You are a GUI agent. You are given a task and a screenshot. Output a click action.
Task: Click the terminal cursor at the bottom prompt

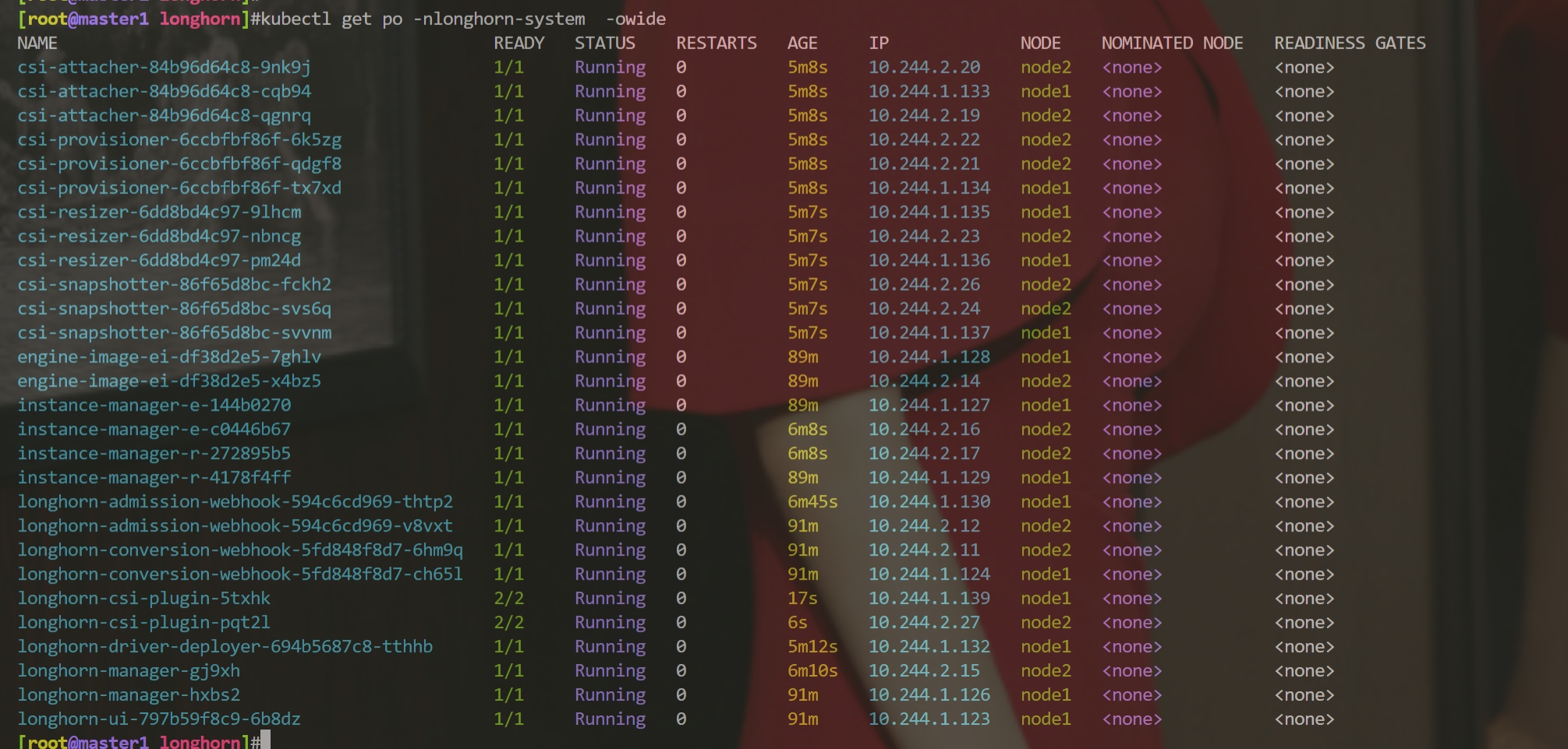point(266,740)
